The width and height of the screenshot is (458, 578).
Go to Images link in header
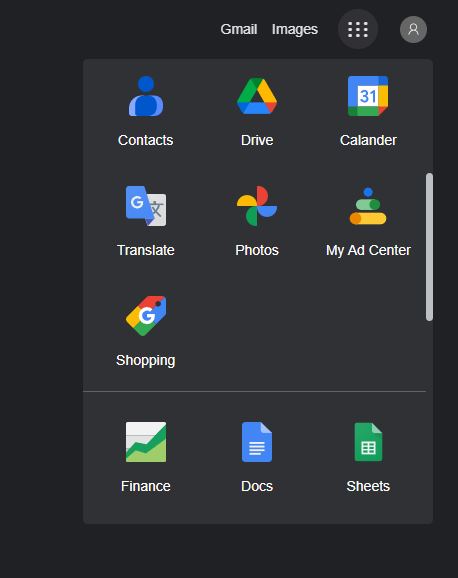pyautogui.click(x=295, y=29)
